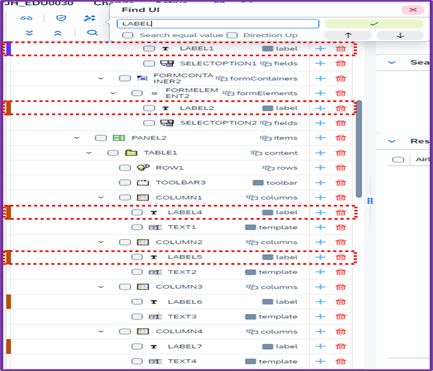This screenshot has width=433, height=371.
Task: Add child to LABEL5 with plus icon
Action: (320, 257)
